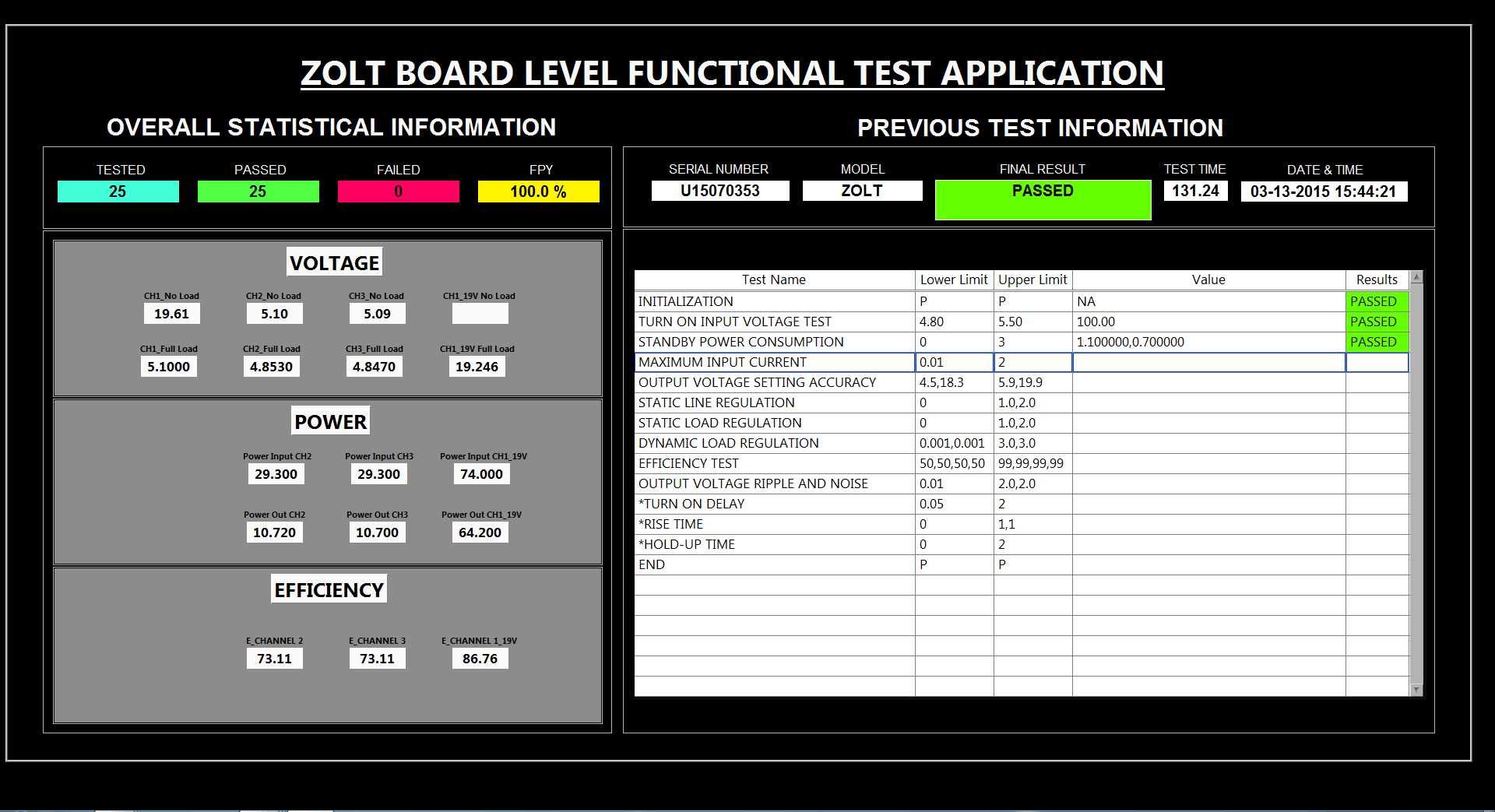Viewport: 1495px width, 812px height.
Task: Click the empty CH1_19V No Load field
Action: coord(480,314)
